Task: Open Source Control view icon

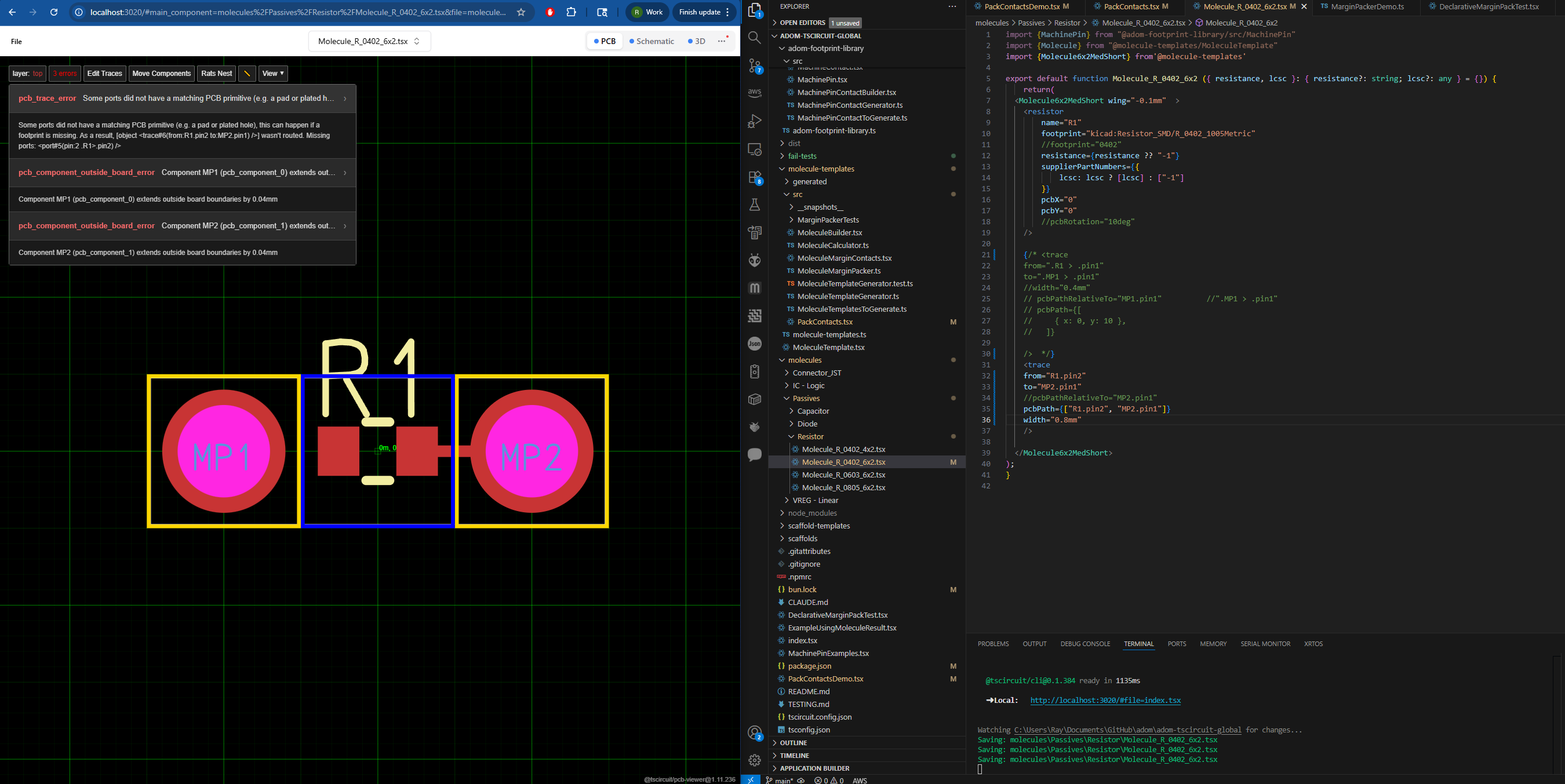Action: pyautogui.click(x=755, y=65)
